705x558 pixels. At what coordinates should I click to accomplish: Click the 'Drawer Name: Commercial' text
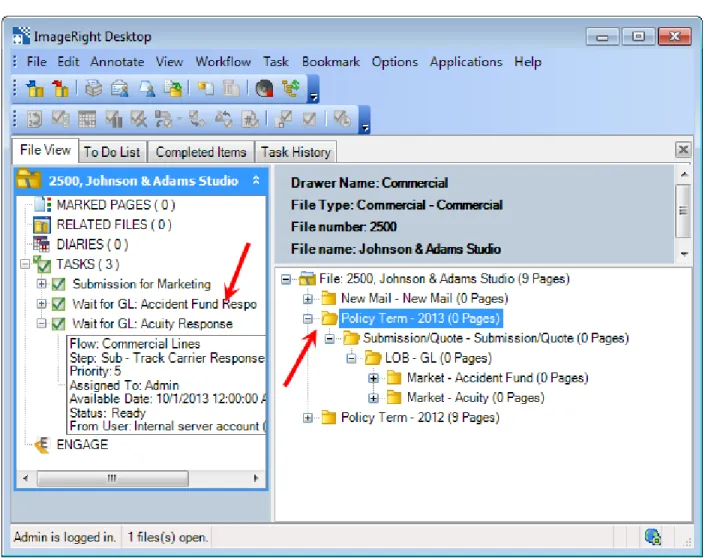[369, 183]
